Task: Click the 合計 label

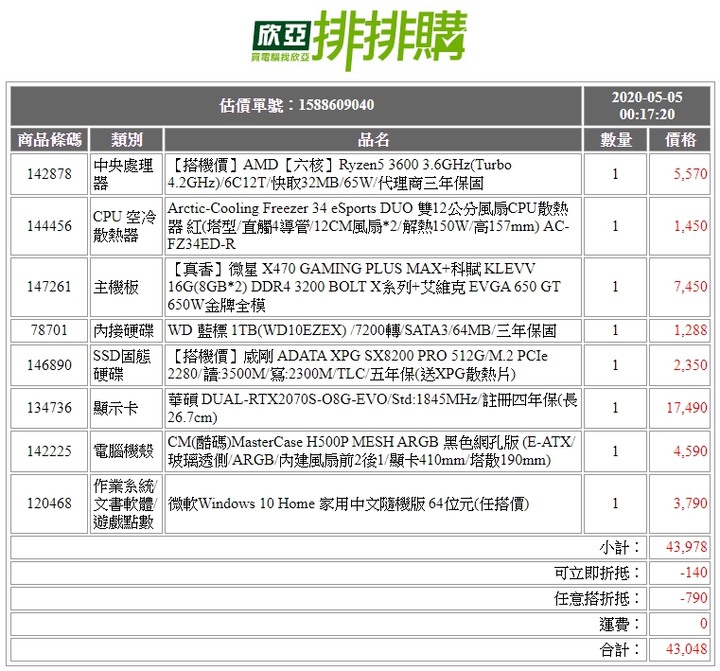Action: click(619, 650)
